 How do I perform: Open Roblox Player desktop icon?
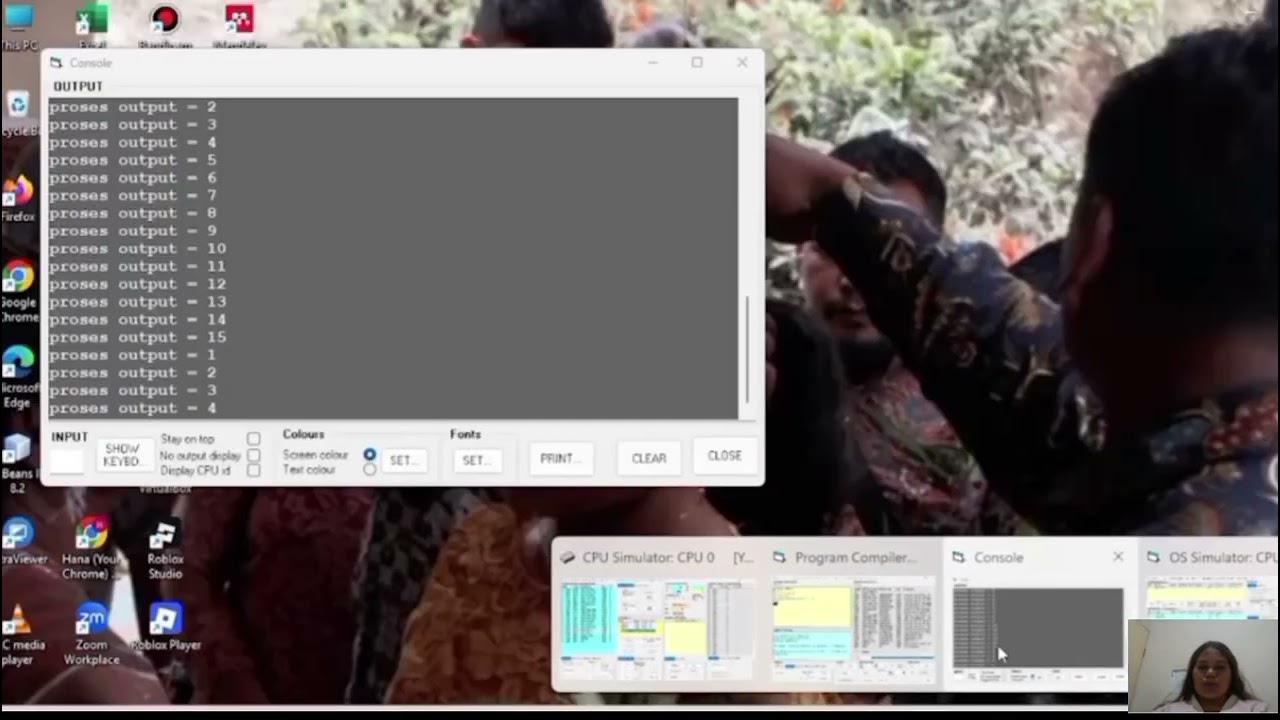pos(164,627)
